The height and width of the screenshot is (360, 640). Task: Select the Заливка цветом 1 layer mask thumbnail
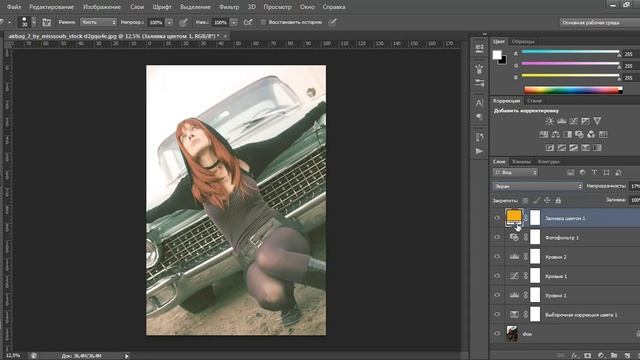(x=535, y=218)
